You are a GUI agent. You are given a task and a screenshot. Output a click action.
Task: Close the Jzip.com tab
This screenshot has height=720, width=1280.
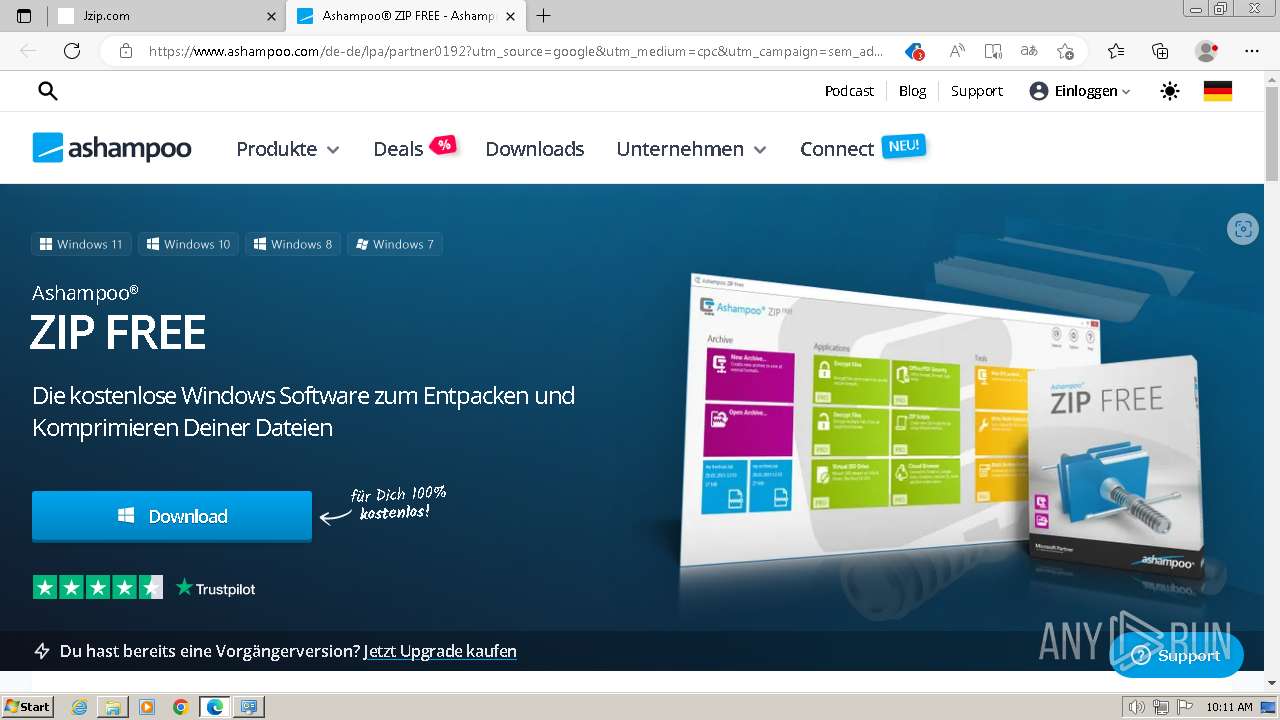[271, 16]
